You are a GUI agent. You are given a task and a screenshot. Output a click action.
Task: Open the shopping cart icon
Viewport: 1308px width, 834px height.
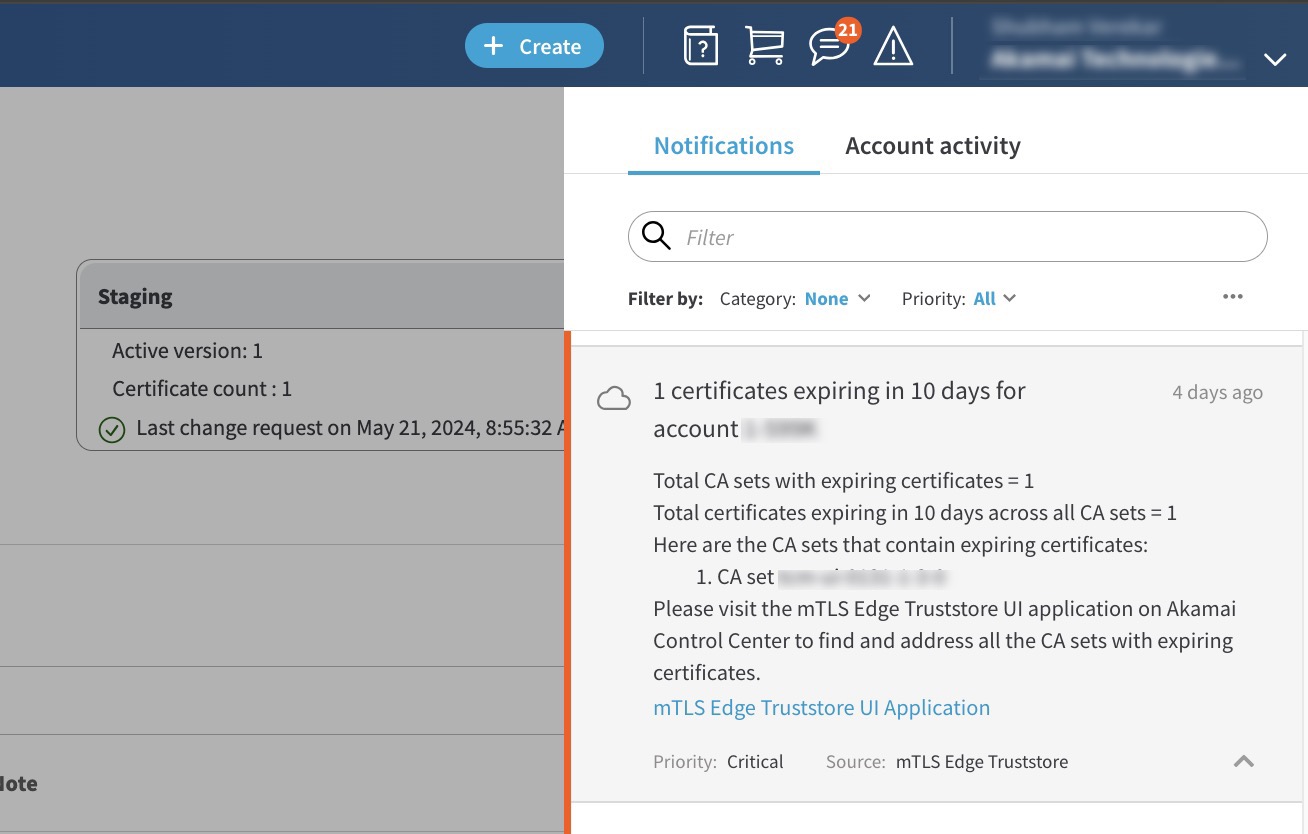(x=764, y=46)
